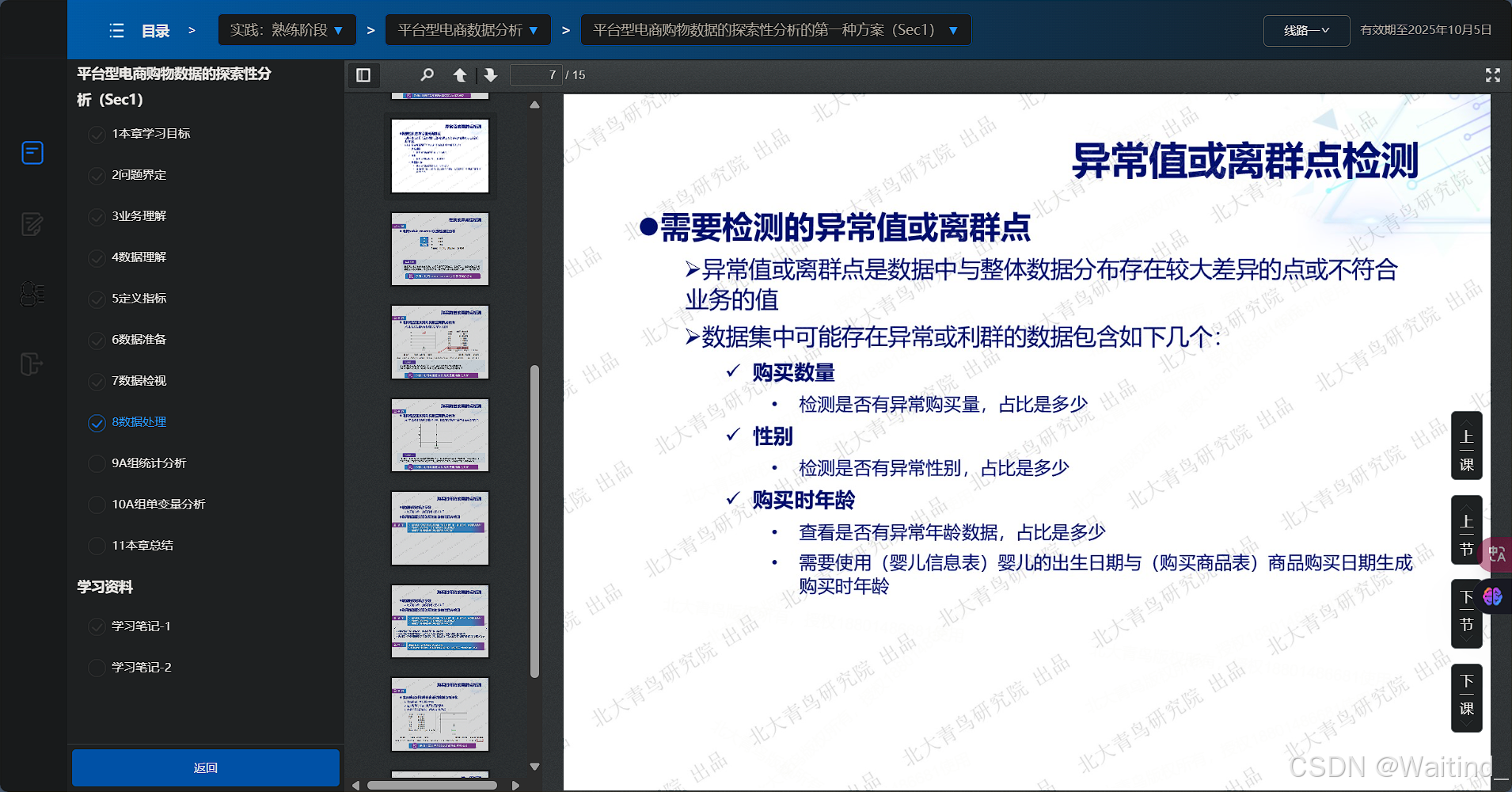
Task: Open the 目录 list icon
Action: (x=116, y=31)
